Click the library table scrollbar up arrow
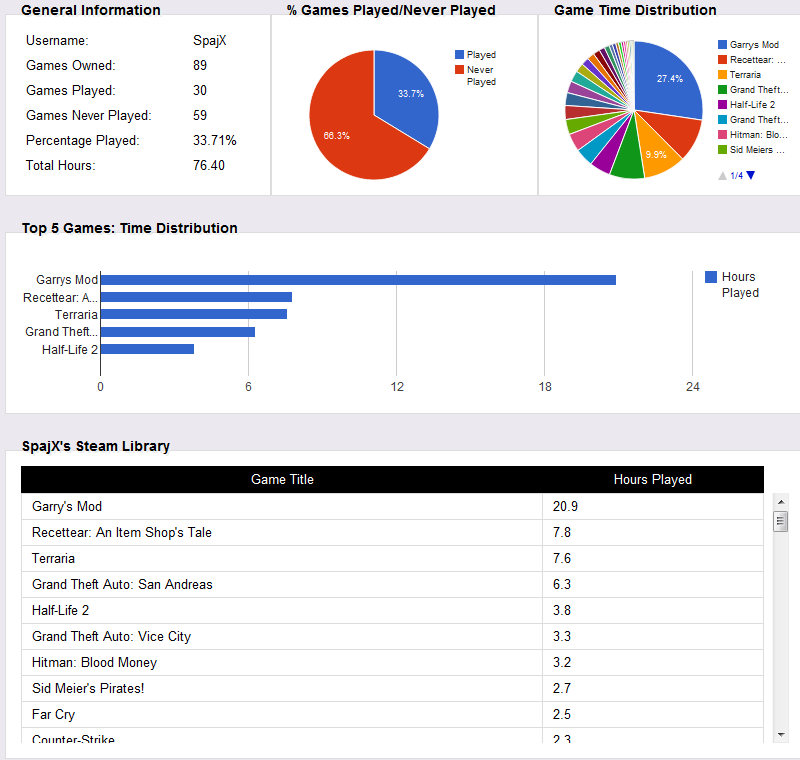This screenshot has width=800, height=760. click(x=781, y=502)
